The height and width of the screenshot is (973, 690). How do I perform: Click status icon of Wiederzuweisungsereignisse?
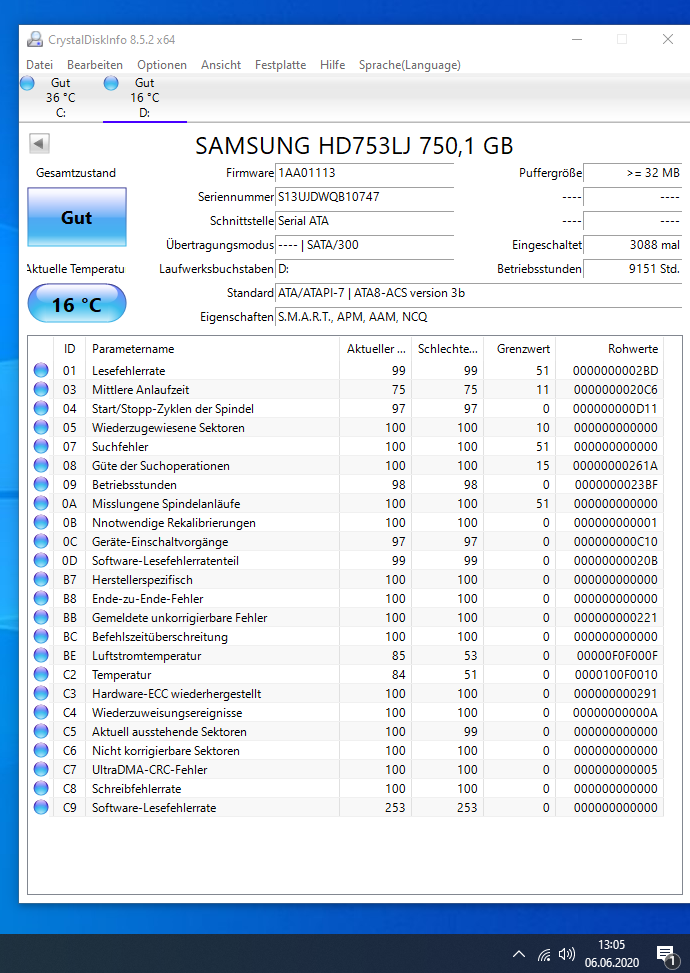41,712
